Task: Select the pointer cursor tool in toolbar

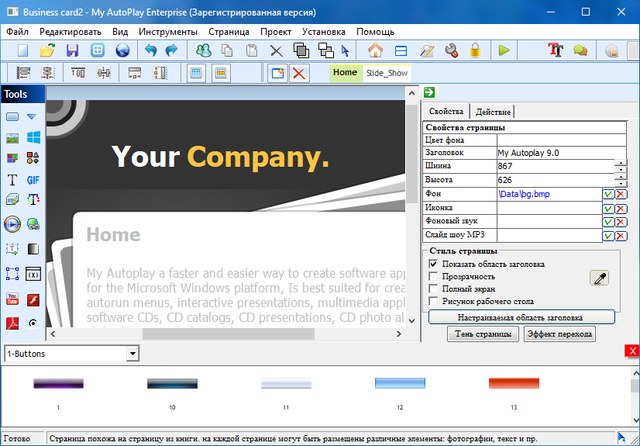Action: (x=345, y=51)
